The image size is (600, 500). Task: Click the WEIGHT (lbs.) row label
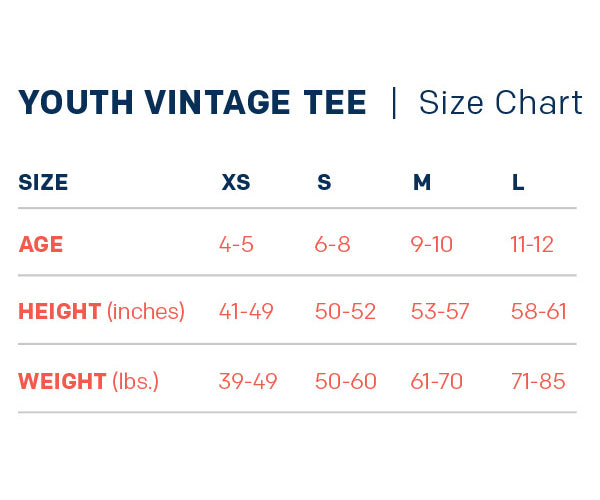89,381
